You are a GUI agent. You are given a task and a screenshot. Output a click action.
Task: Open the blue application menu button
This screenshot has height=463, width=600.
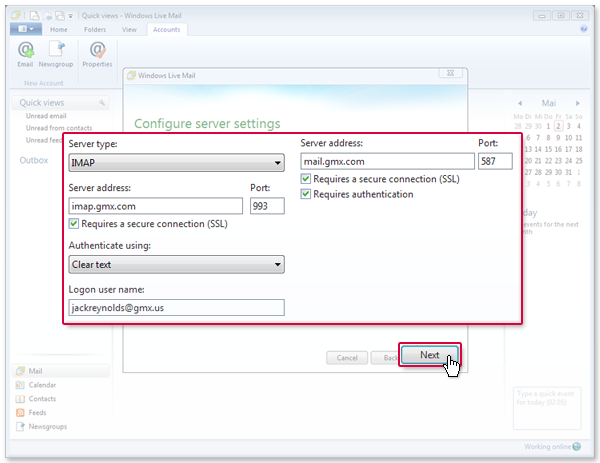[24, 30]
